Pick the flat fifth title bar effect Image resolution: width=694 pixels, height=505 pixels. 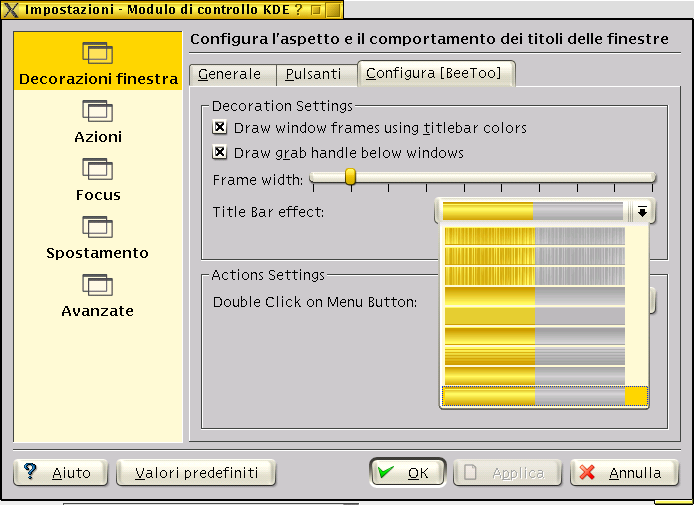[x=535, y=316]
